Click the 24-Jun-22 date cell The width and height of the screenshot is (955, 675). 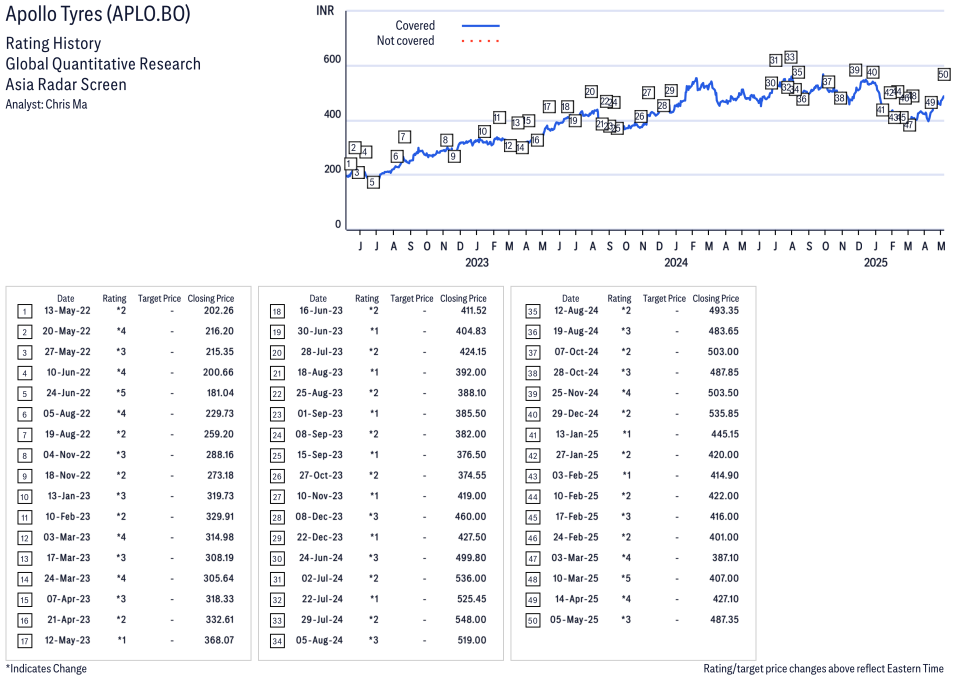point(68,393)
